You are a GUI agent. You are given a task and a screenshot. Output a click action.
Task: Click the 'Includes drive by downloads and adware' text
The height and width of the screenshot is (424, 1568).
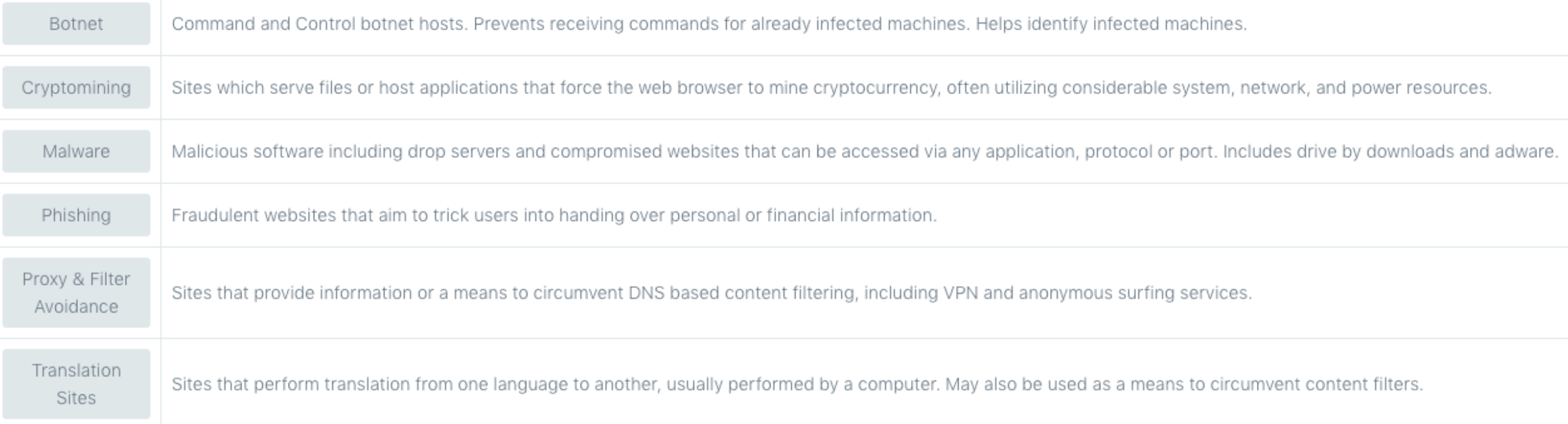(1391, 151)
